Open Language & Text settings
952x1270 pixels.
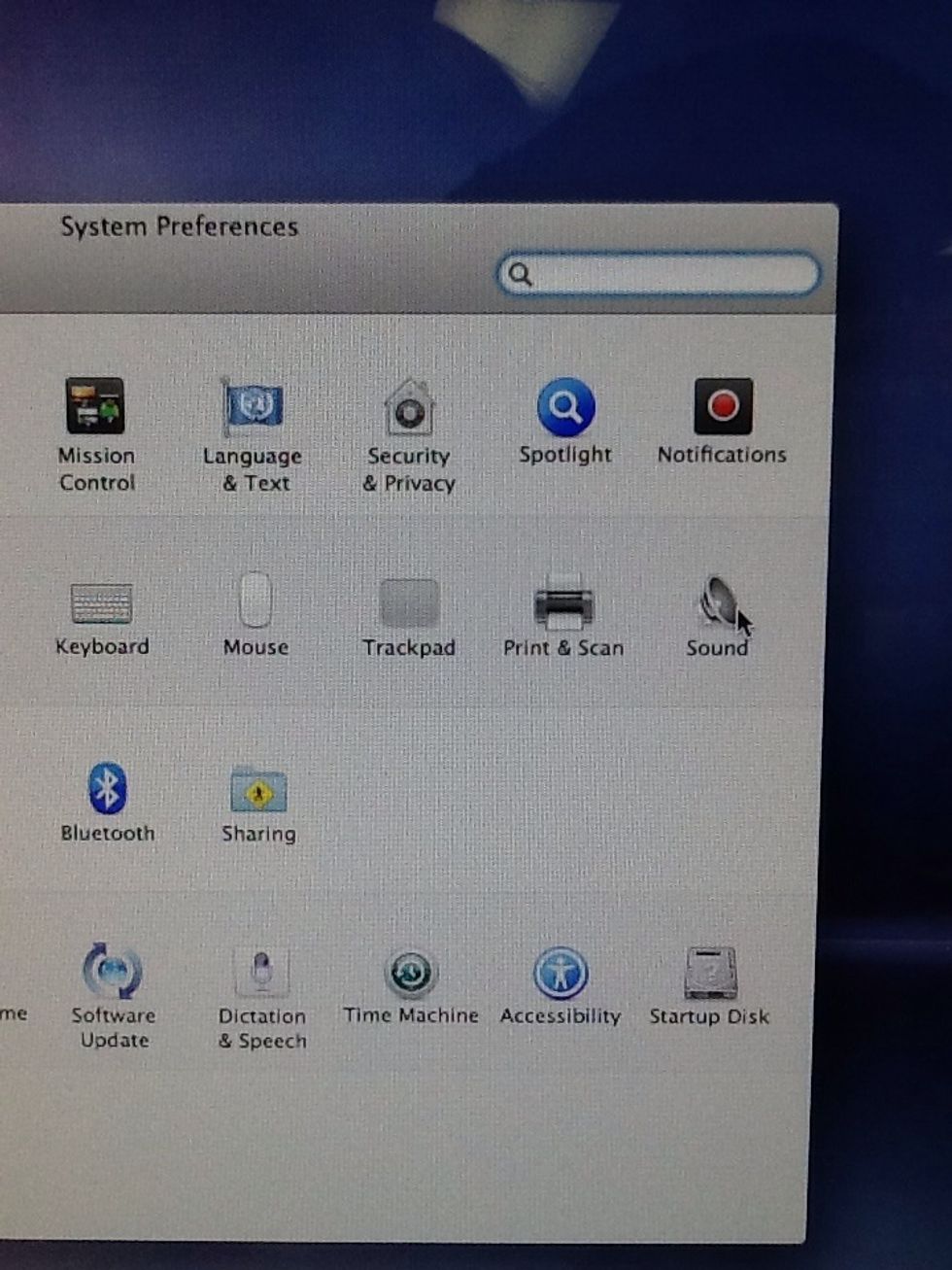point(253,408)
